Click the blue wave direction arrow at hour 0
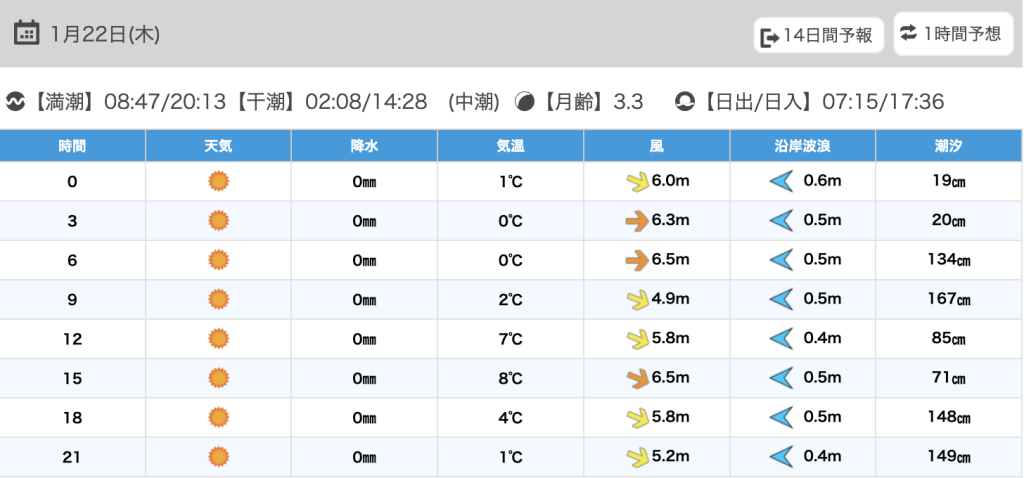 point(781,181)
